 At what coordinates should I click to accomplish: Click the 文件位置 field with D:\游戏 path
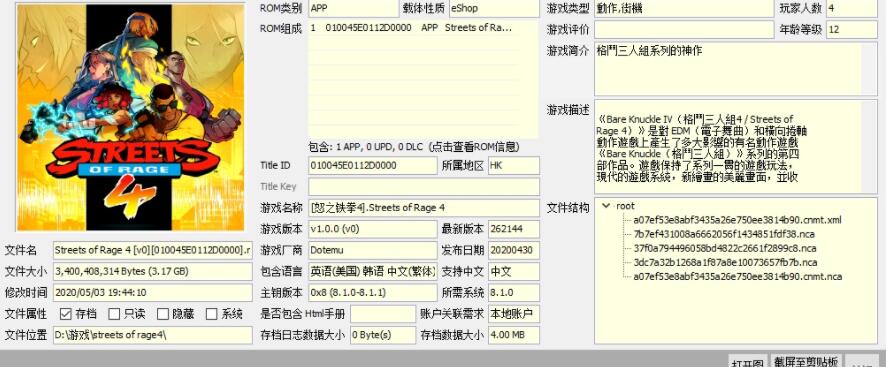153,335
